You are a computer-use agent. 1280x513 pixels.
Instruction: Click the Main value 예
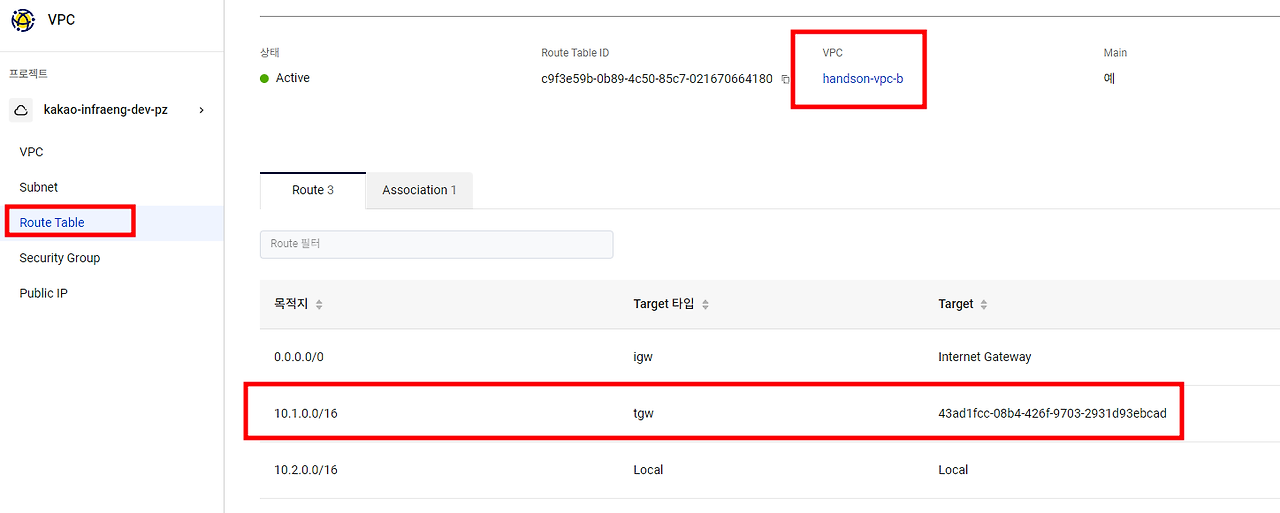pyautogui.click(x=1109, y=78)
